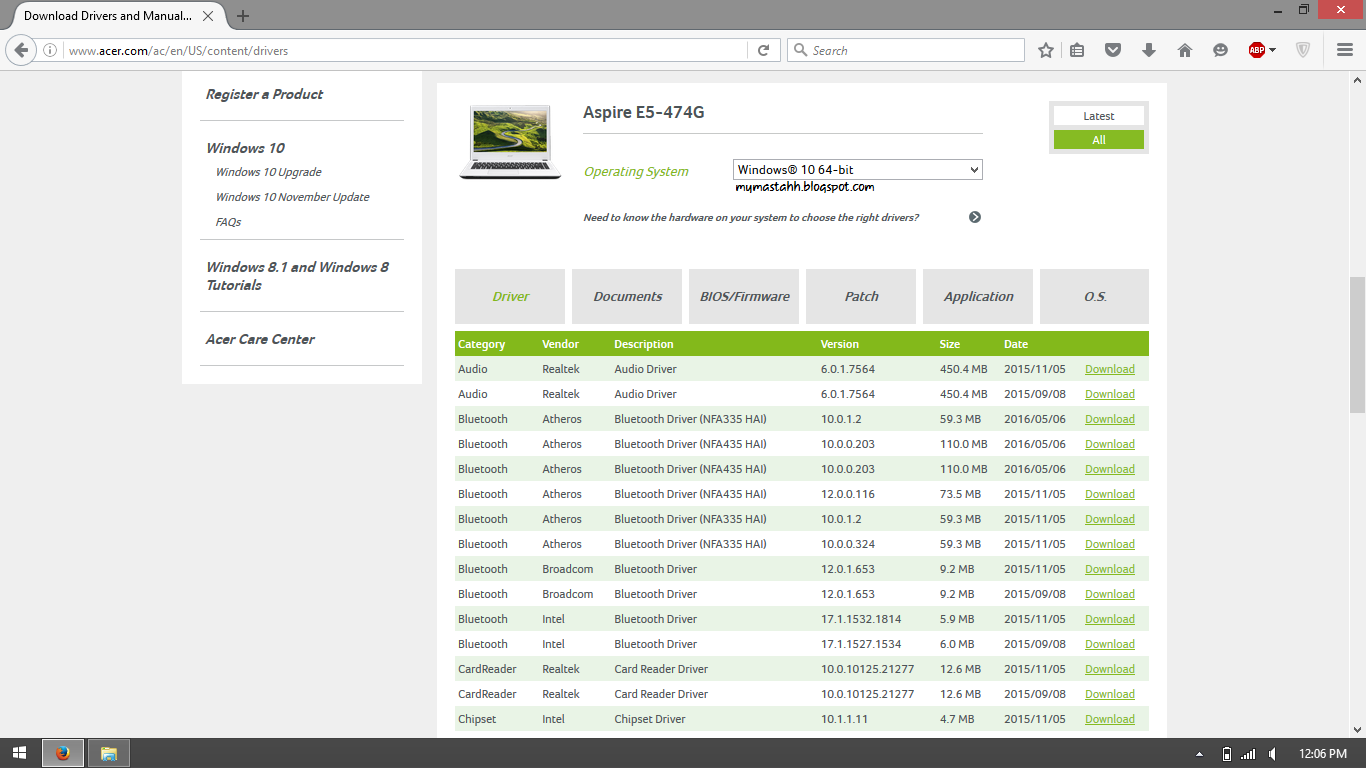Image resolution: width=1366 pixels, height=768 pixels.
Task: Download the Broadcom Bluetooth Driver dated 2015/09/08
Action: pyautogui.click(x=1110, y=594)
